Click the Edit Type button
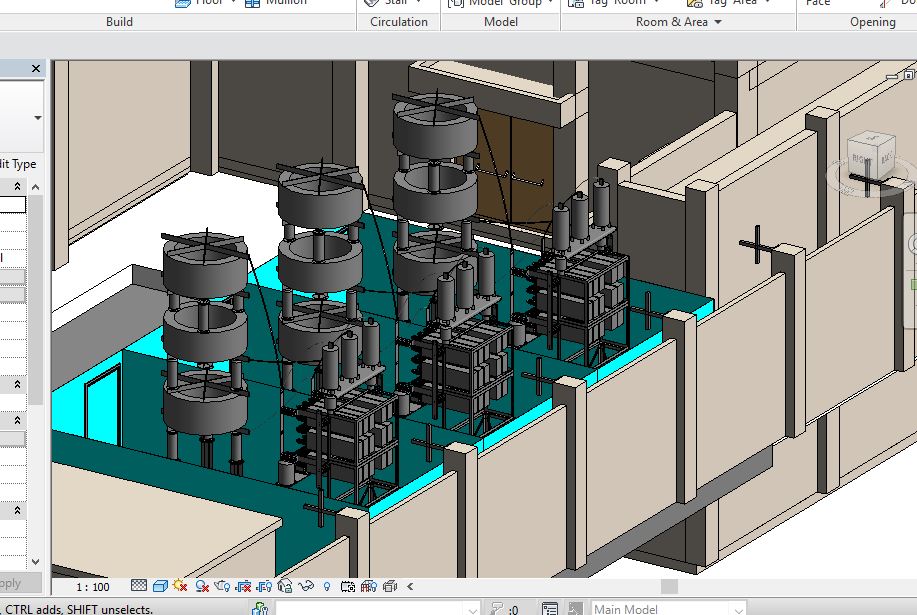Image resolution: width=917 pixels, height=615 pixels. (x=18, y=164)
